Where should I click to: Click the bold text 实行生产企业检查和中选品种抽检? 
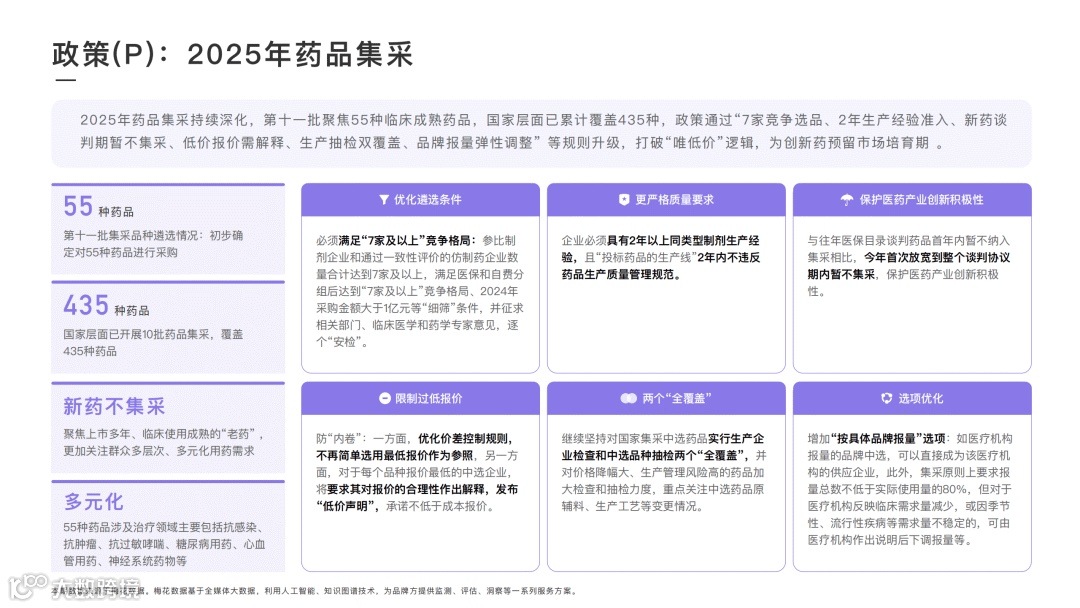coord(663,447)
